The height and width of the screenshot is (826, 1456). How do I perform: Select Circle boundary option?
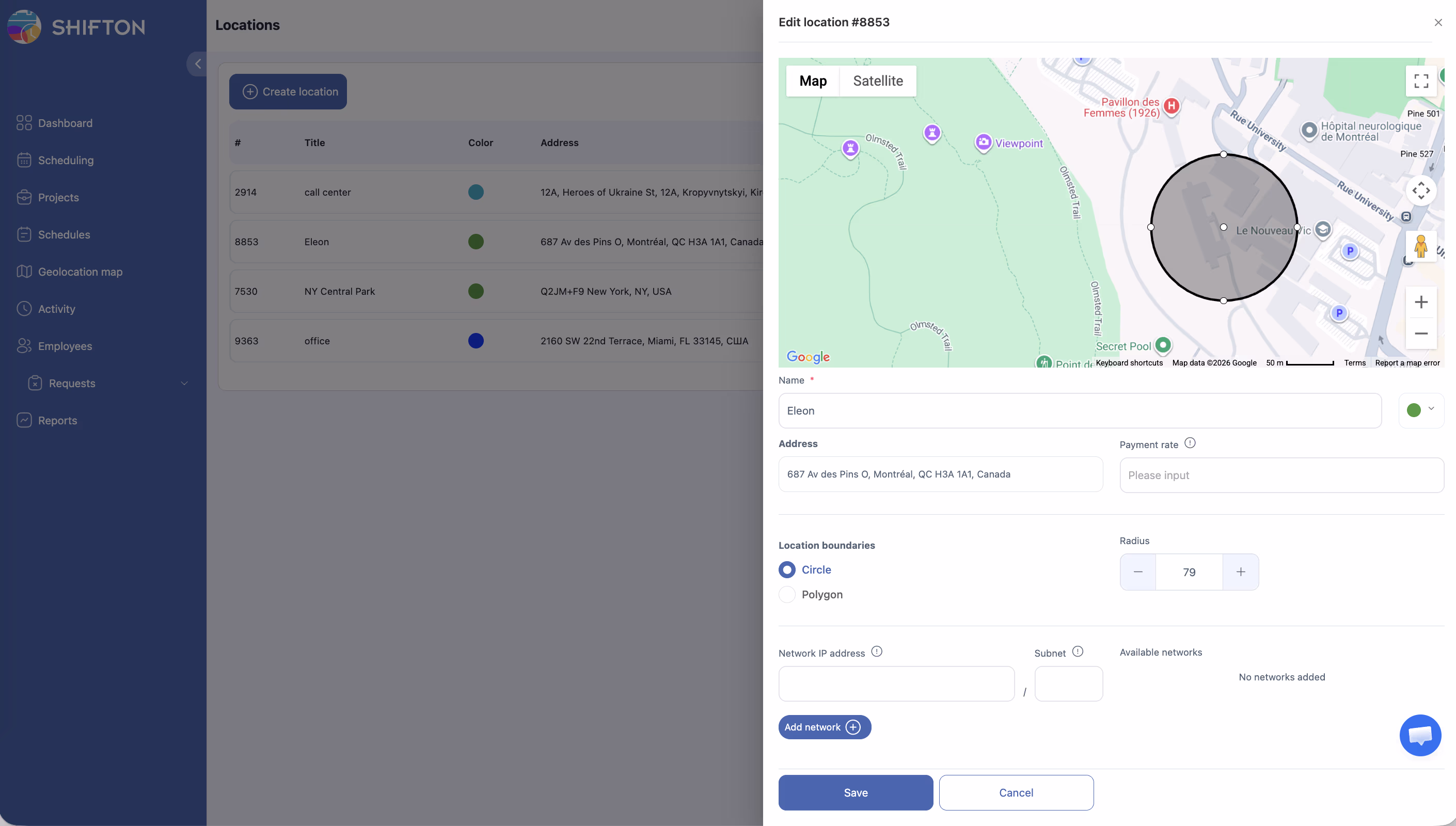787,569
